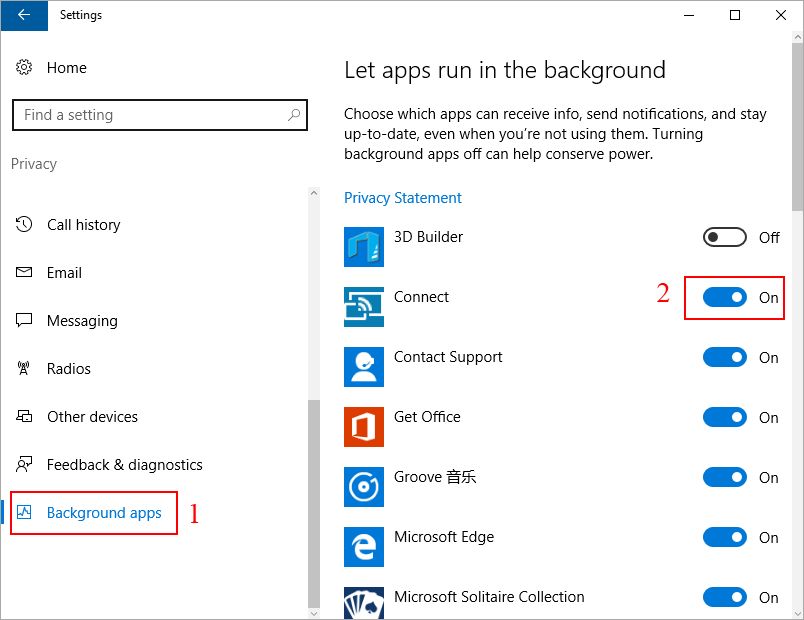Image resolution: width=804 pixels, height=620 pixels.
Task: Go to Messaging privacy settings
Action: coord(82,321)
